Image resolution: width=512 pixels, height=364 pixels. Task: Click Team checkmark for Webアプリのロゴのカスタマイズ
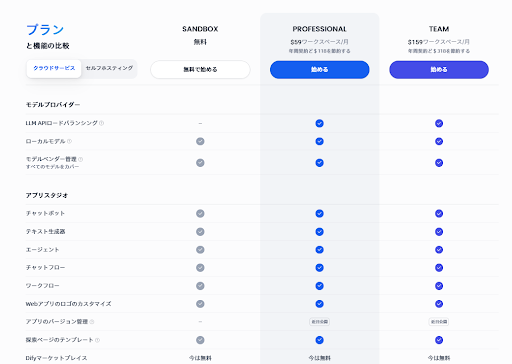click(x=439, y=304)
